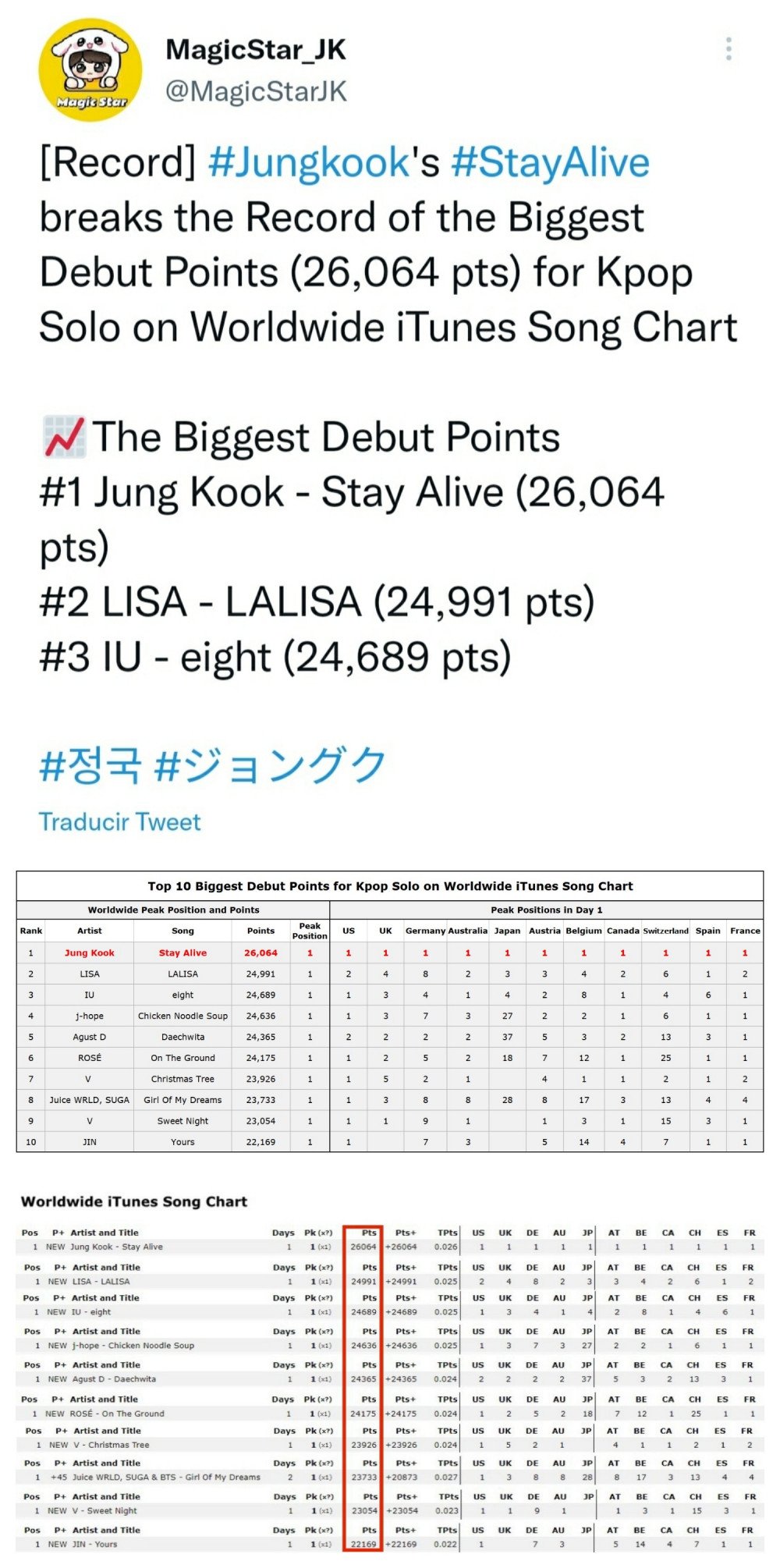The width and height of the screenshot is (780, 1568).
Task: Open the three-dot tweet options menu
Action: (729, 48)
